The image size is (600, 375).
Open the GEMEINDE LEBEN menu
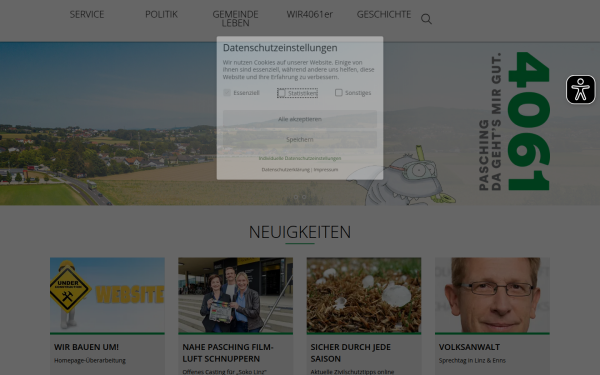(235, 18)
